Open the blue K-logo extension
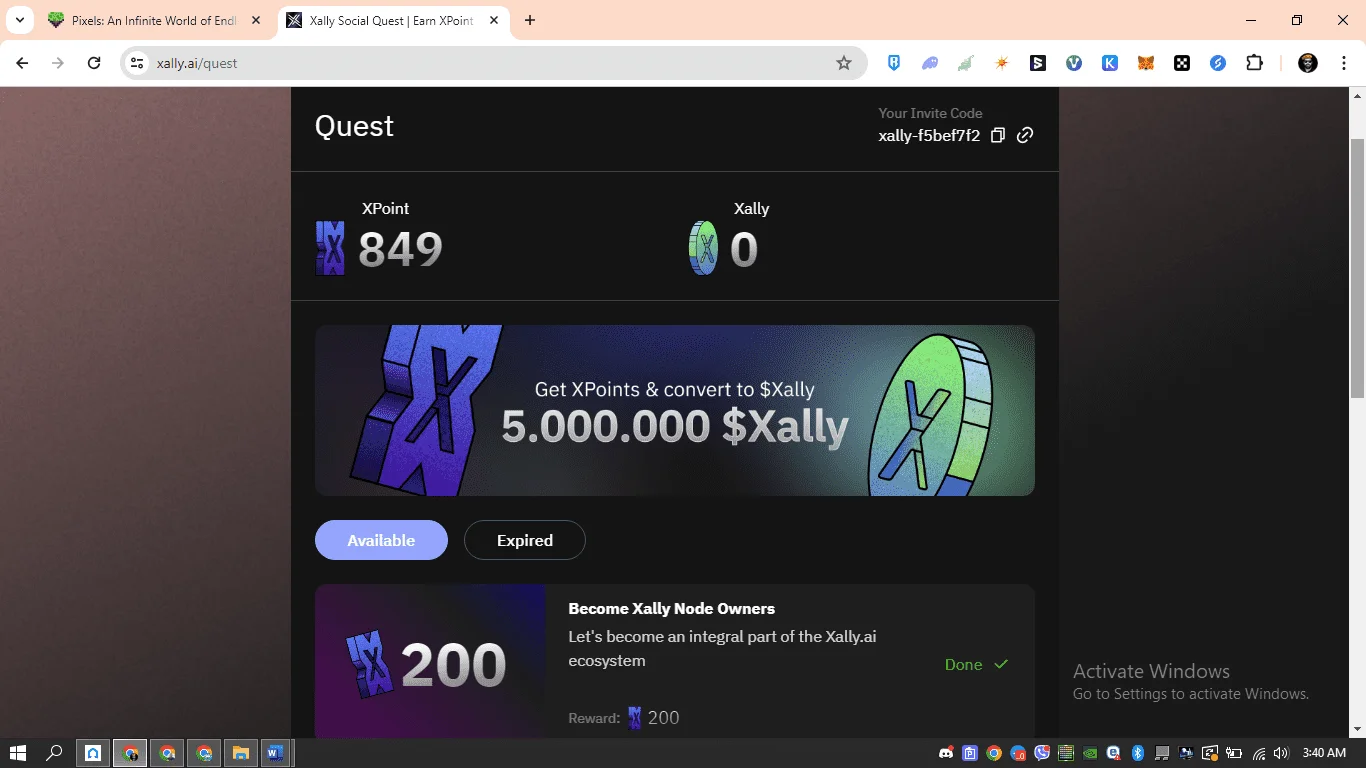This screenshot has height=768, width=1366. (x=1110, y=63)
